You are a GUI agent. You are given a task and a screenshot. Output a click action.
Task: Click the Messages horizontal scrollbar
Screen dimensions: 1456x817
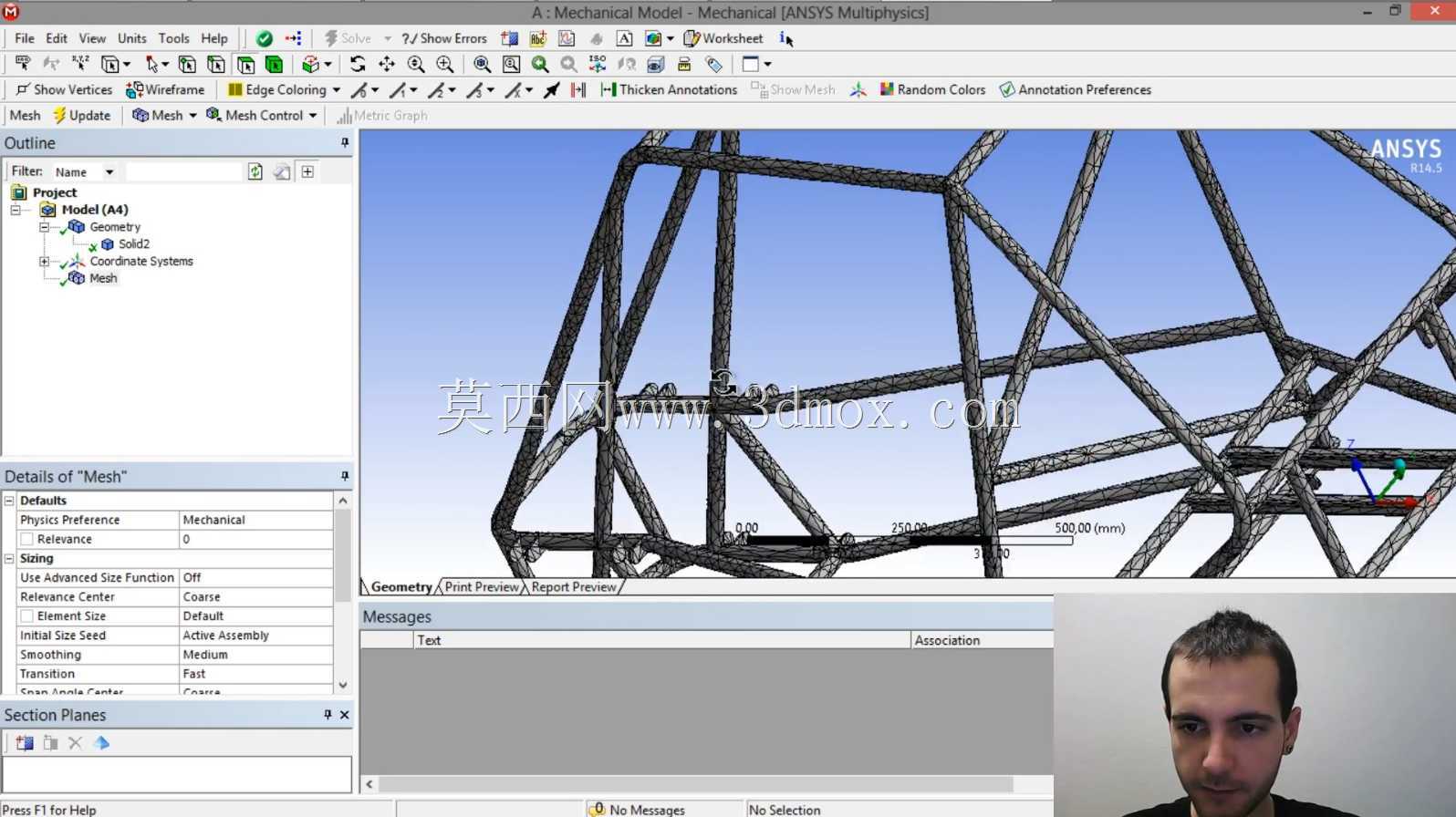coord(696,784)
